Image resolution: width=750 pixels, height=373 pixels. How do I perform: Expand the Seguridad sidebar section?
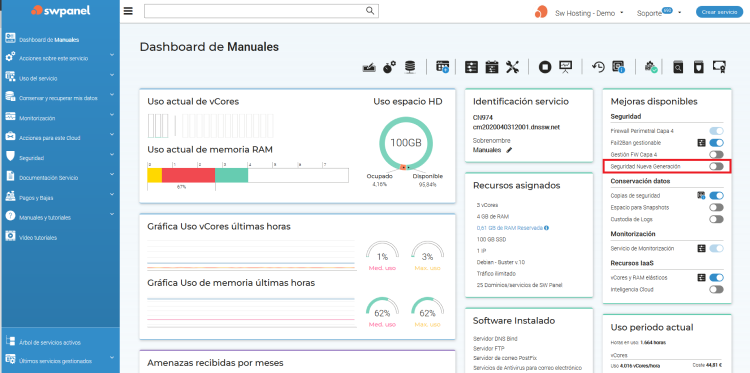coord(60,157)
